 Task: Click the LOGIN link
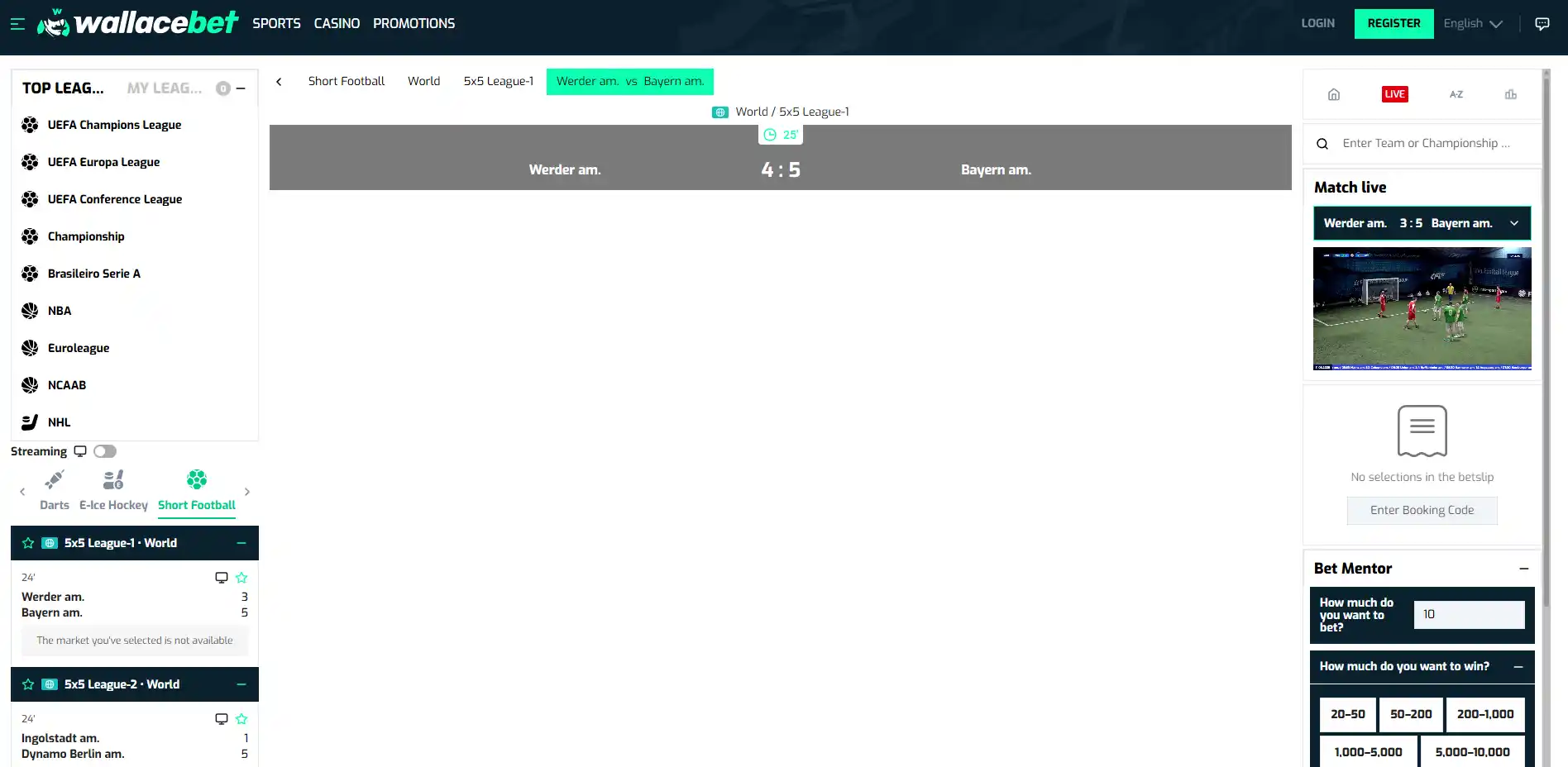[1318, 23]
